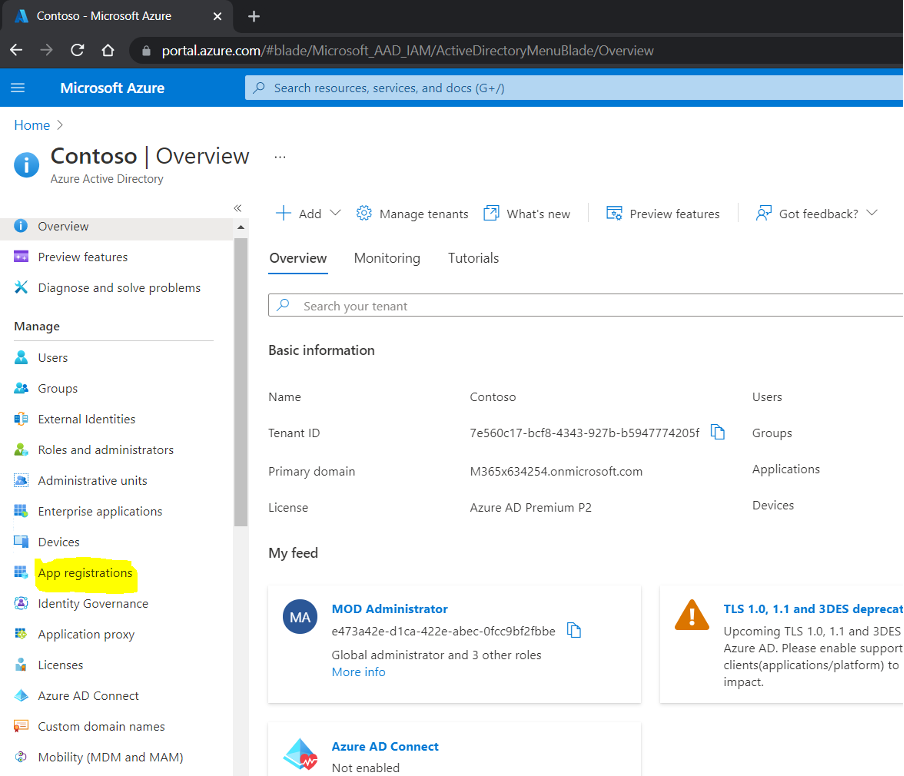Click the browser back arrow
Viewport: 904px width, 776px height.
tap(16, 50)
